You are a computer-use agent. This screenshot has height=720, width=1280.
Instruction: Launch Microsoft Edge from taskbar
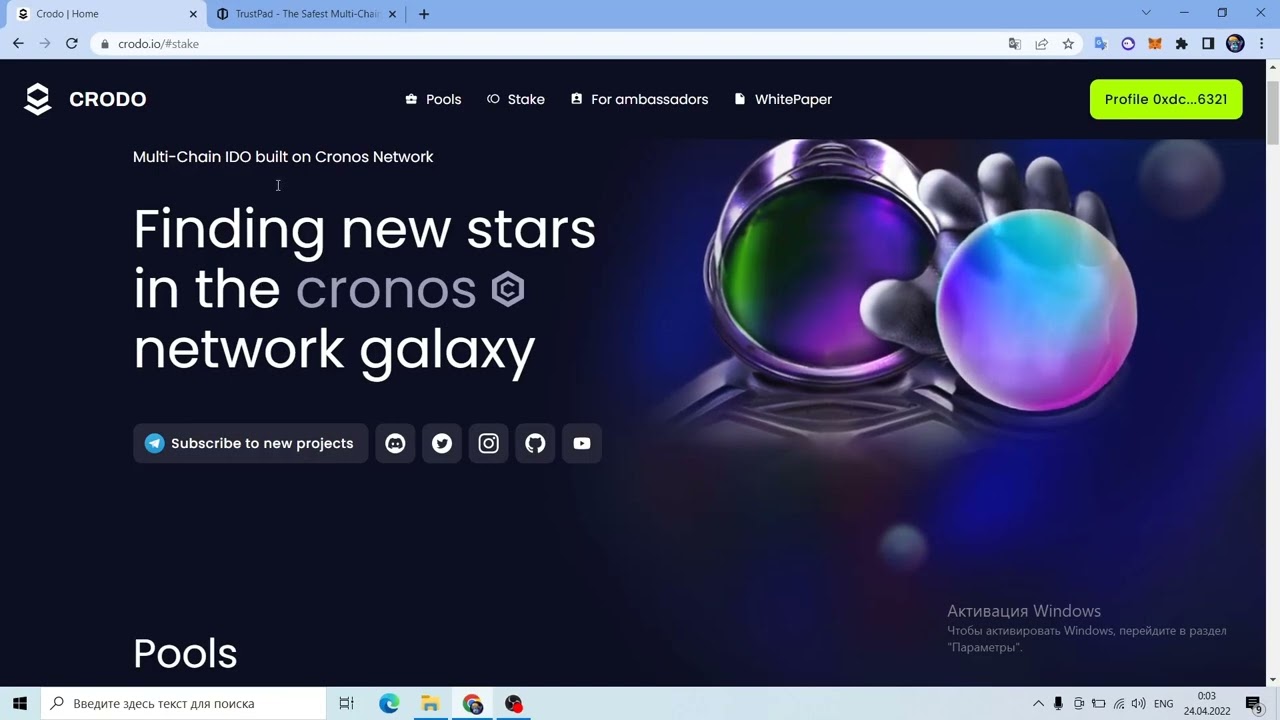point(389,703)
